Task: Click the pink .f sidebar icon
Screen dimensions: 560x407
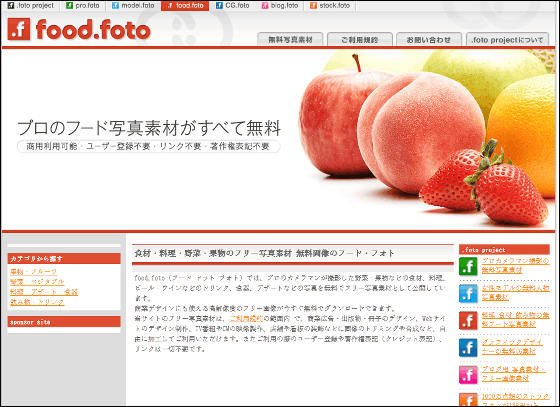Action: pos(468,375)
